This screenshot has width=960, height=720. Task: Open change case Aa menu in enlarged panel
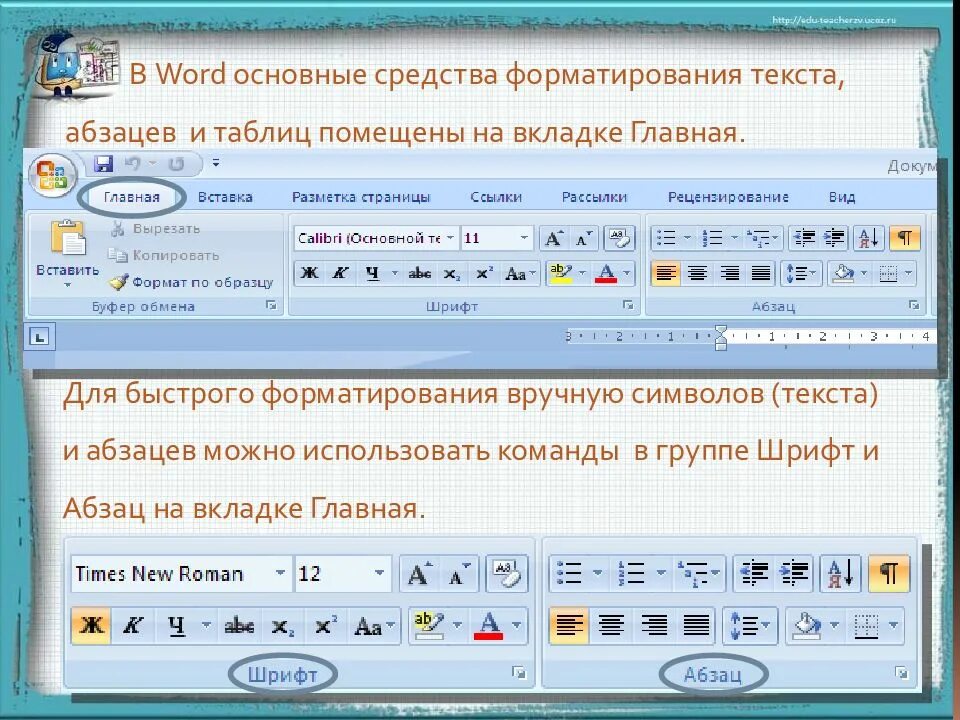(x=373, y=626)
